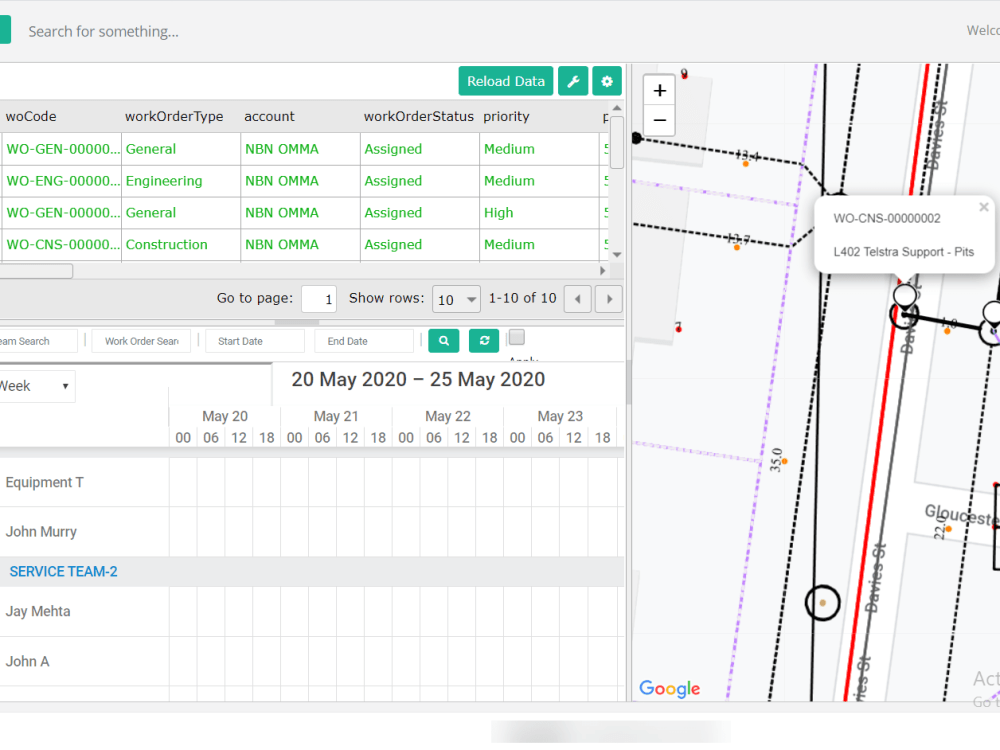Open the gear settings icon

[607, 81]
